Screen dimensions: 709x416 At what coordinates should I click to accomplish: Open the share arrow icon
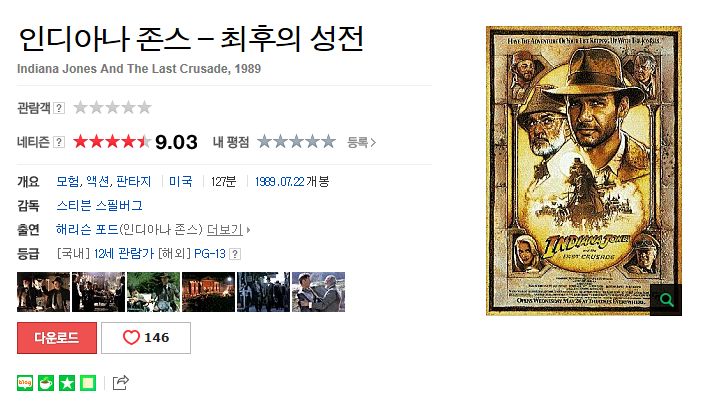tap(121, 383)
